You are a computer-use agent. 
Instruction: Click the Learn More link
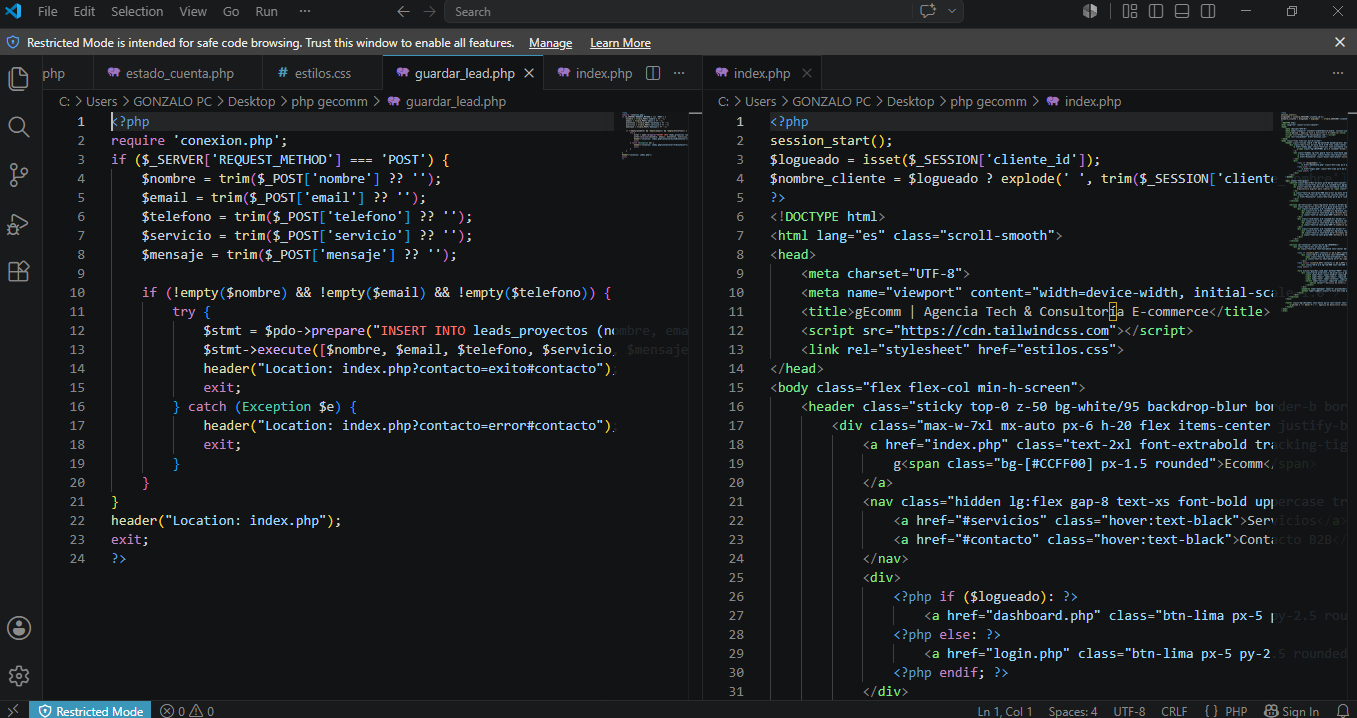tap(620, 43)
